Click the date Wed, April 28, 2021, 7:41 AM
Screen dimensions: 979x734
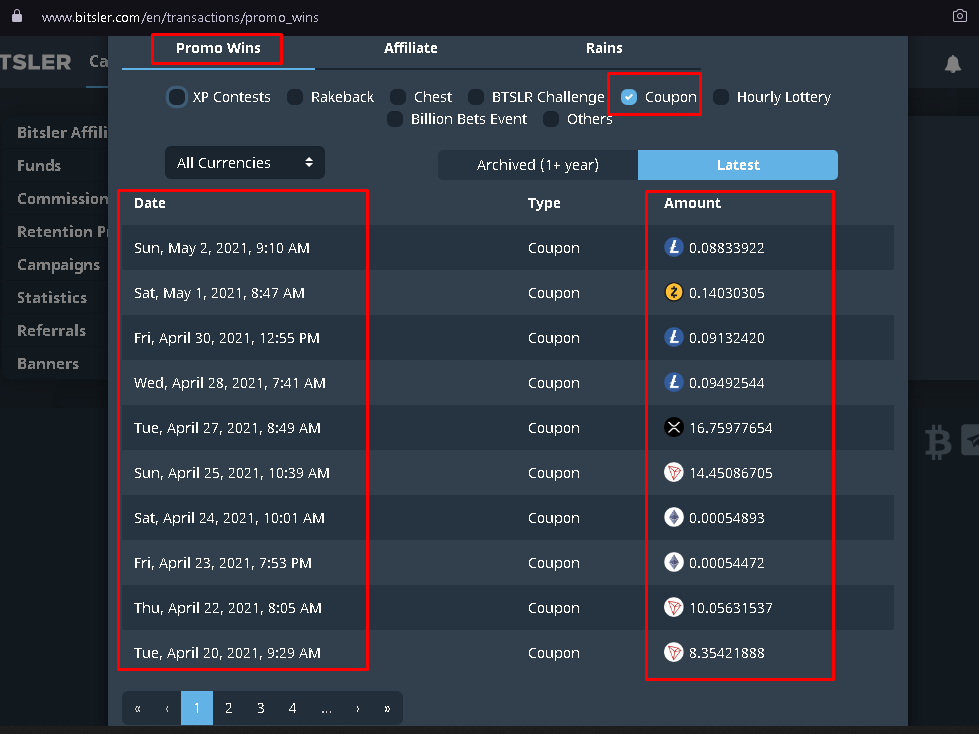click(x=230, y=383)
